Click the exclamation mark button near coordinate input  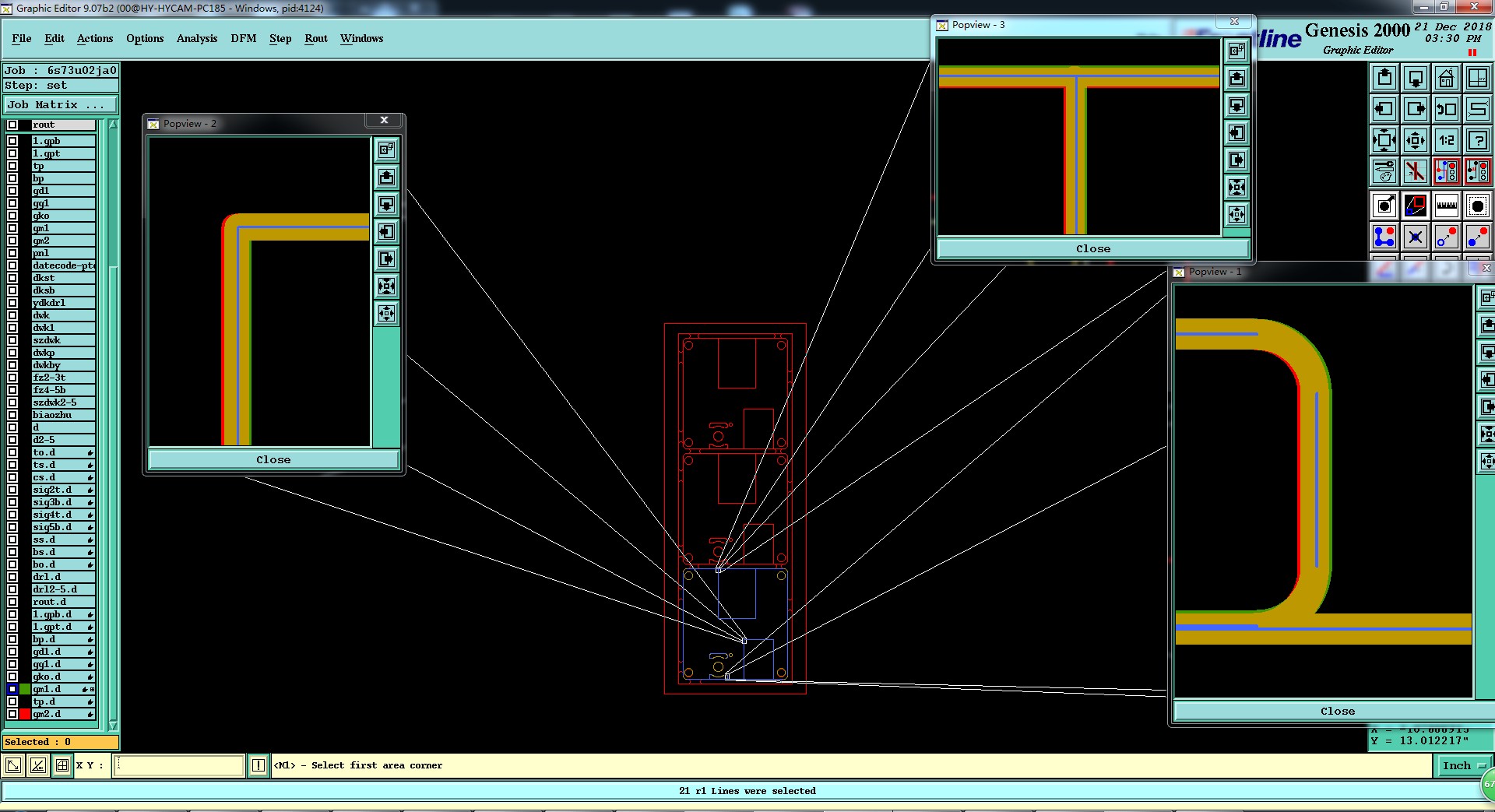tap(259, 765)
